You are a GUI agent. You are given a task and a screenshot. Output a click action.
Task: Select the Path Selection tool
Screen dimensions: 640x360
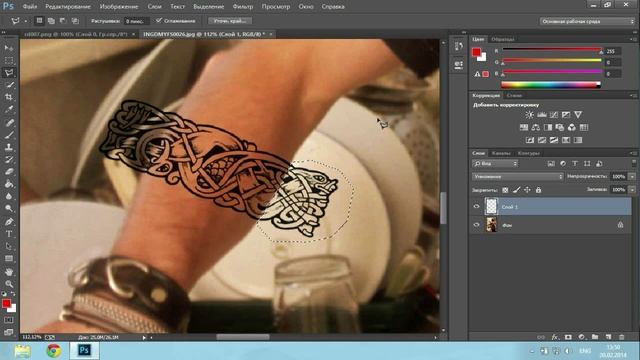pyautogui.click(x=9, y=246)
